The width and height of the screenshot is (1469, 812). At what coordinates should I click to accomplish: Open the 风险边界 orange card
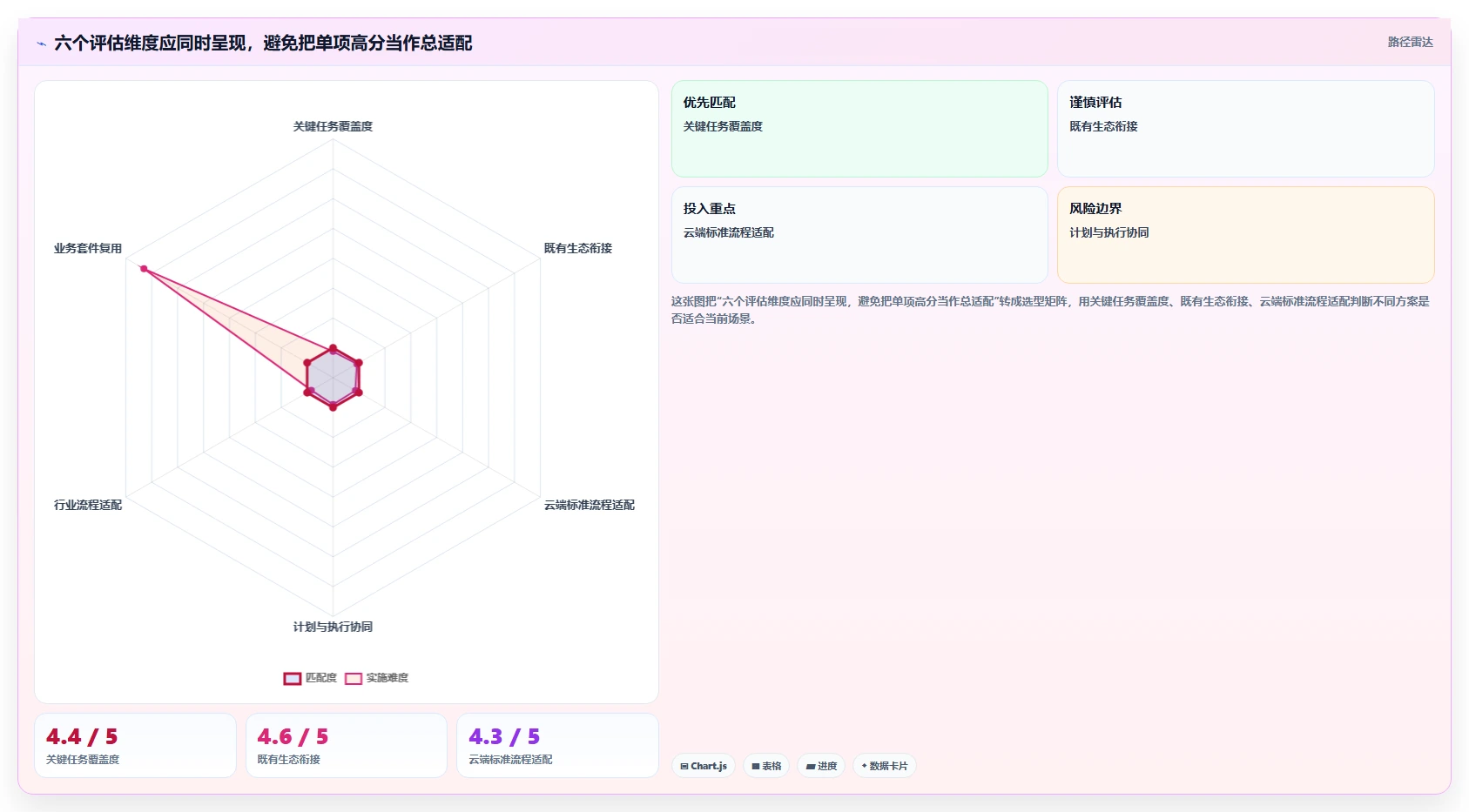point(1245,235)
